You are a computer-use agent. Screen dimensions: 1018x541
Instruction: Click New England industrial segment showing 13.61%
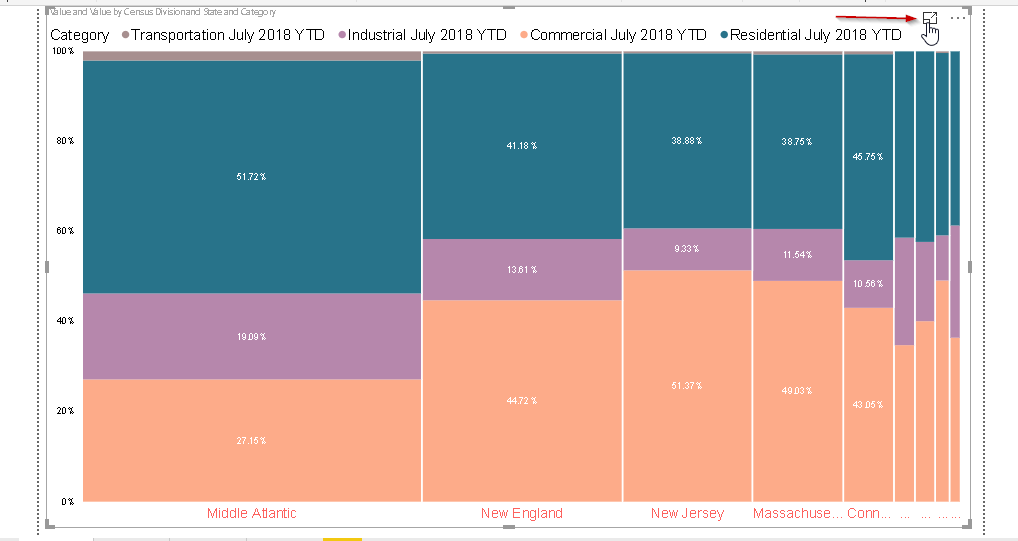[x=521, y=270]
